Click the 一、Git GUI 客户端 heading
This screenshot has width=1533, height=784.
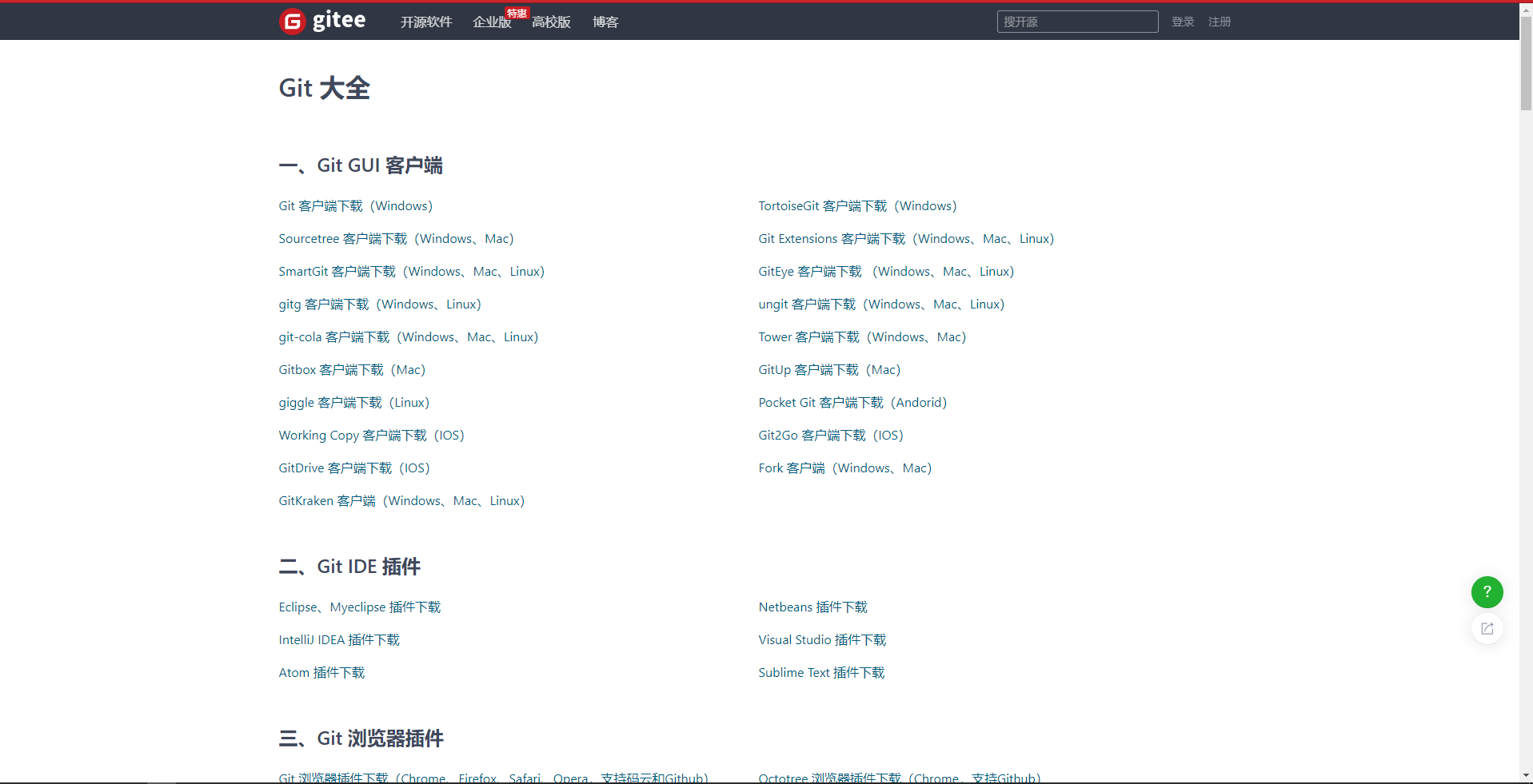pos(361,165)
